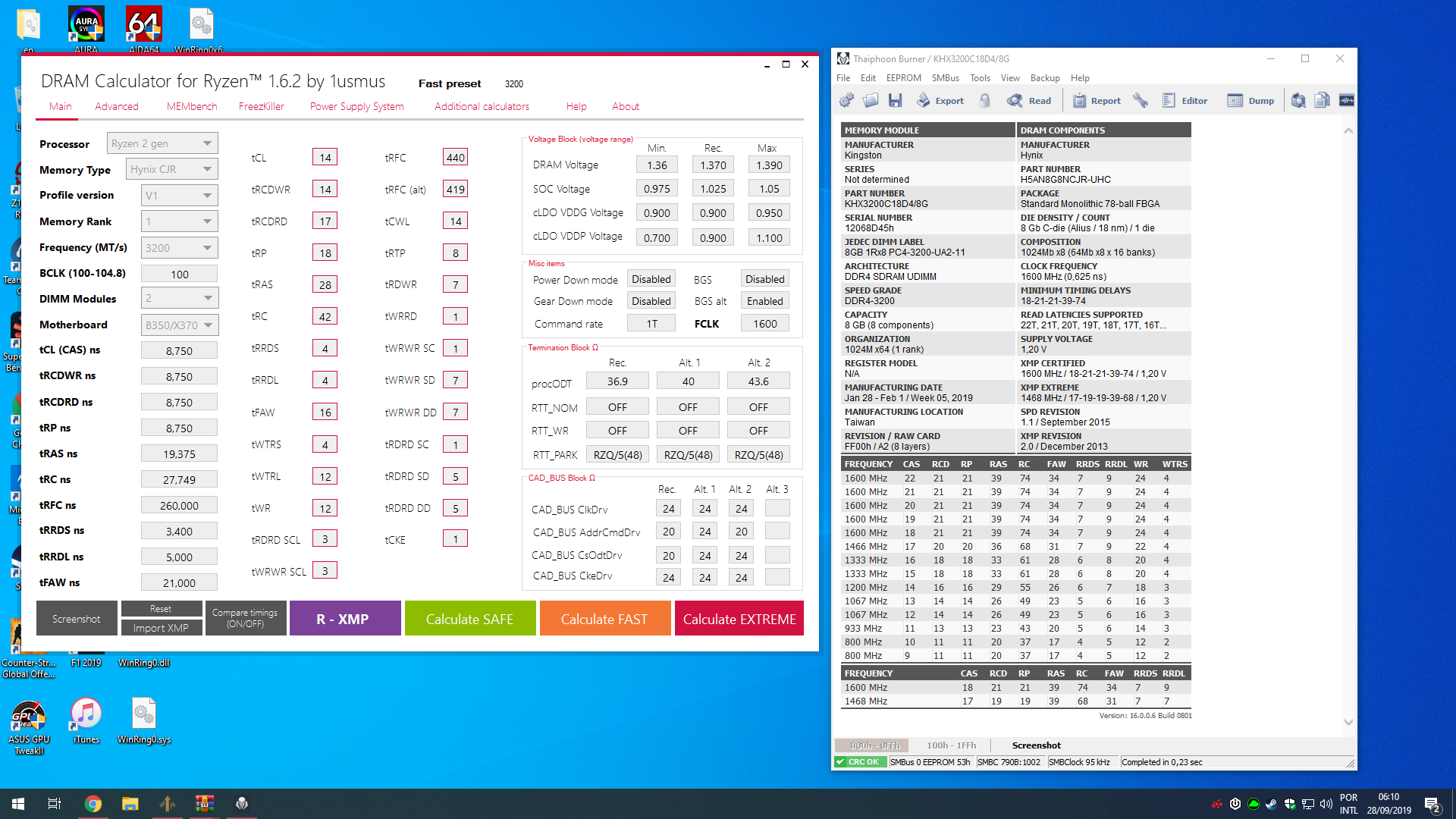Click the Calculate EXTREME button
The width and height of the screenshot is (1456, 819).
739,618
